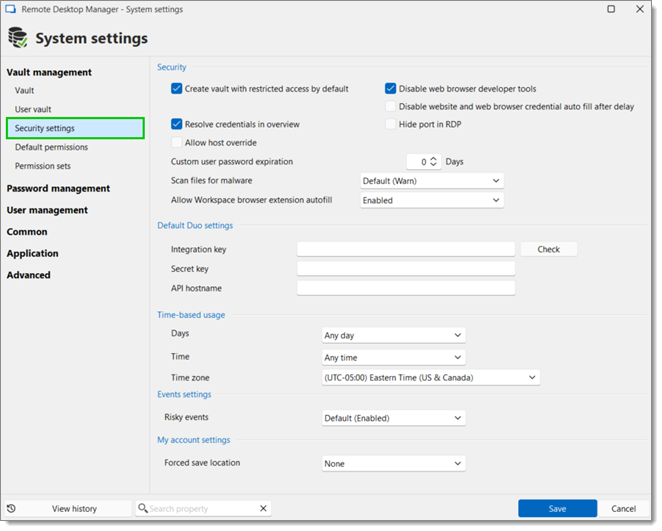
Task: Open Scan files for malware dropdown
Action: tap(432, 181)
